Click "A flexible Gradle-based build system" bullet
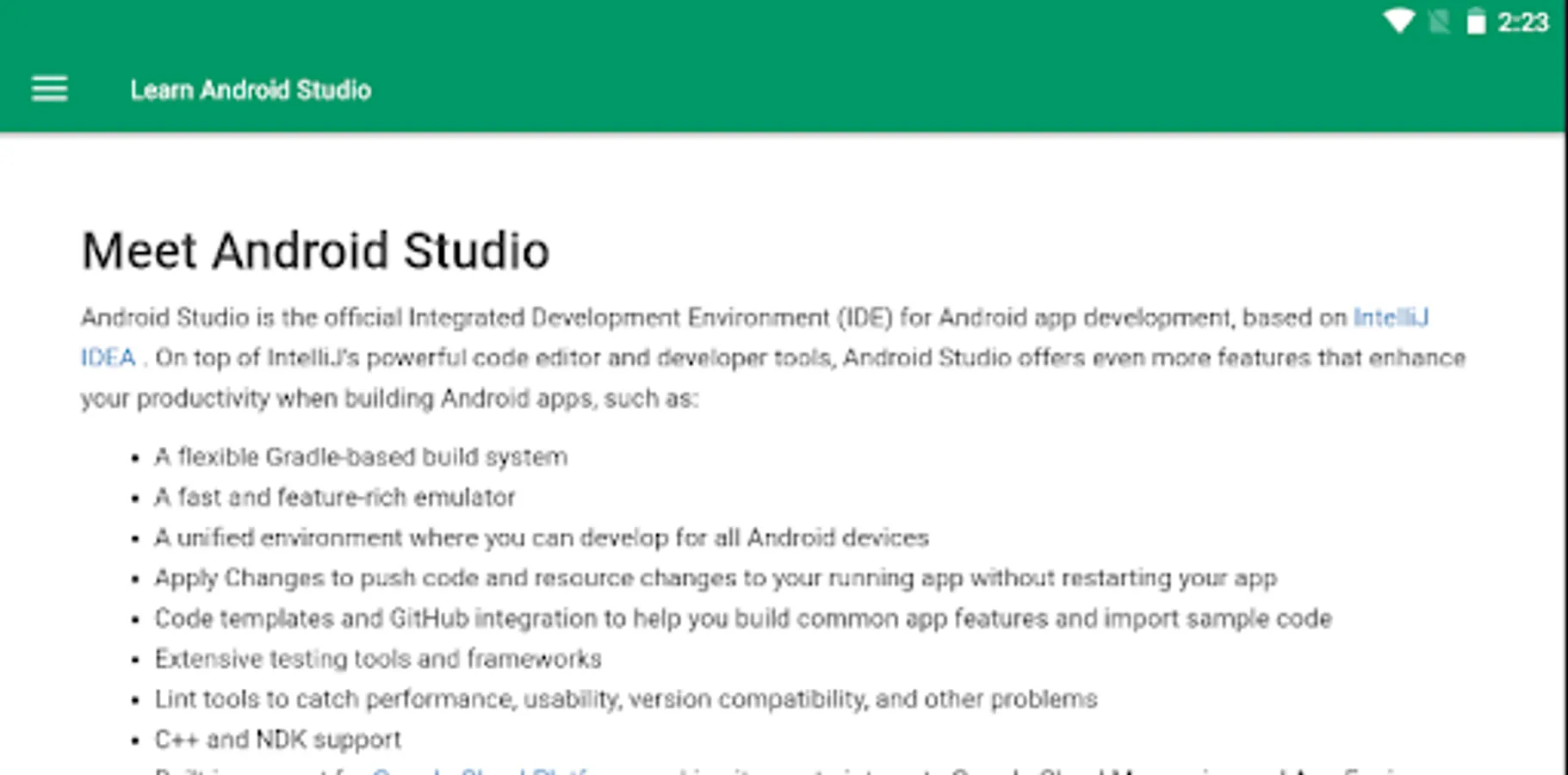The height and width of the screenshot is (775, 1568). pyautogui.click(x=361, y=456)
